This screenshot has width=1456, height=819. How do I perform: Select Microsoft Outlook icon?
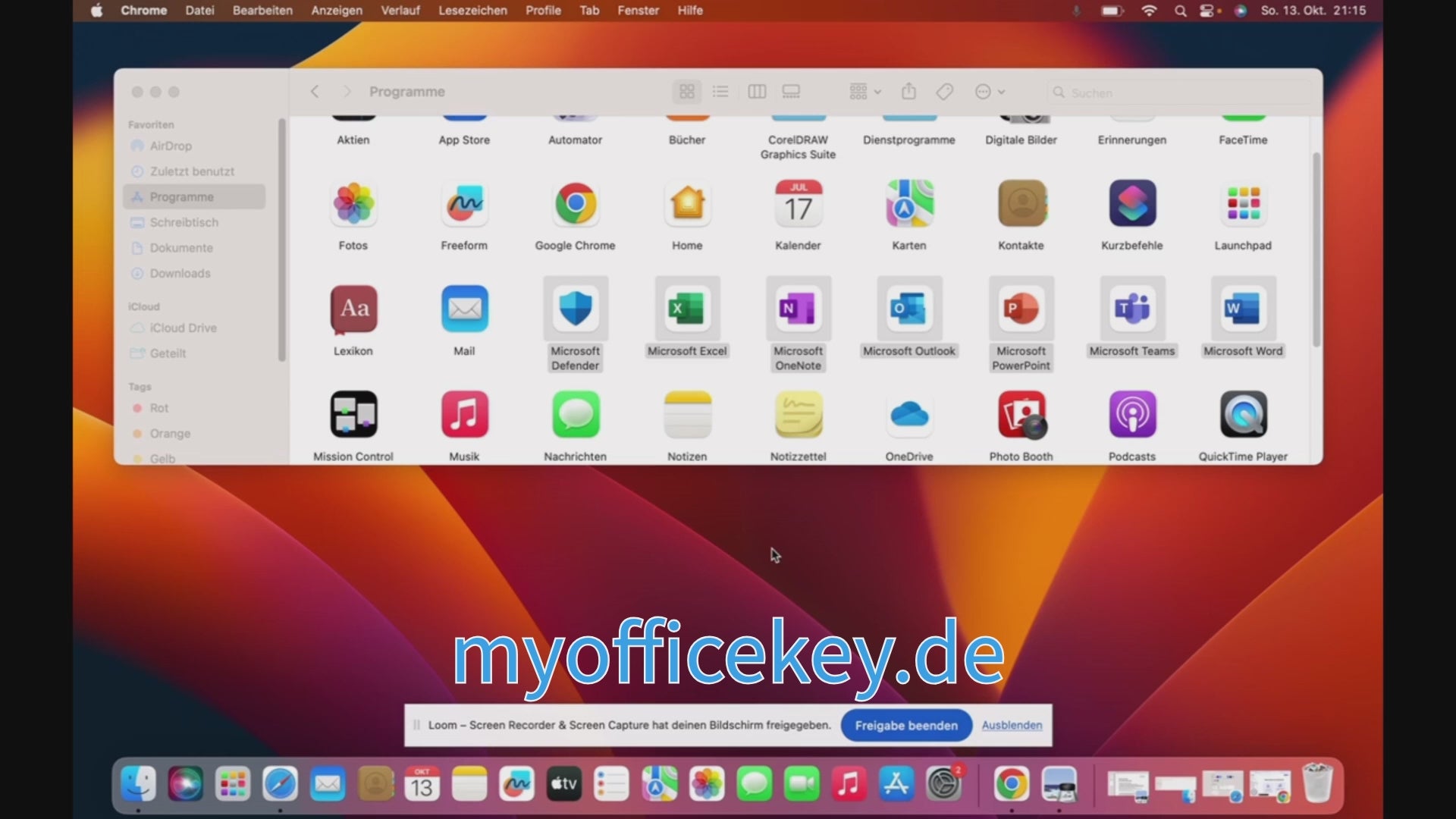[909, 309]
